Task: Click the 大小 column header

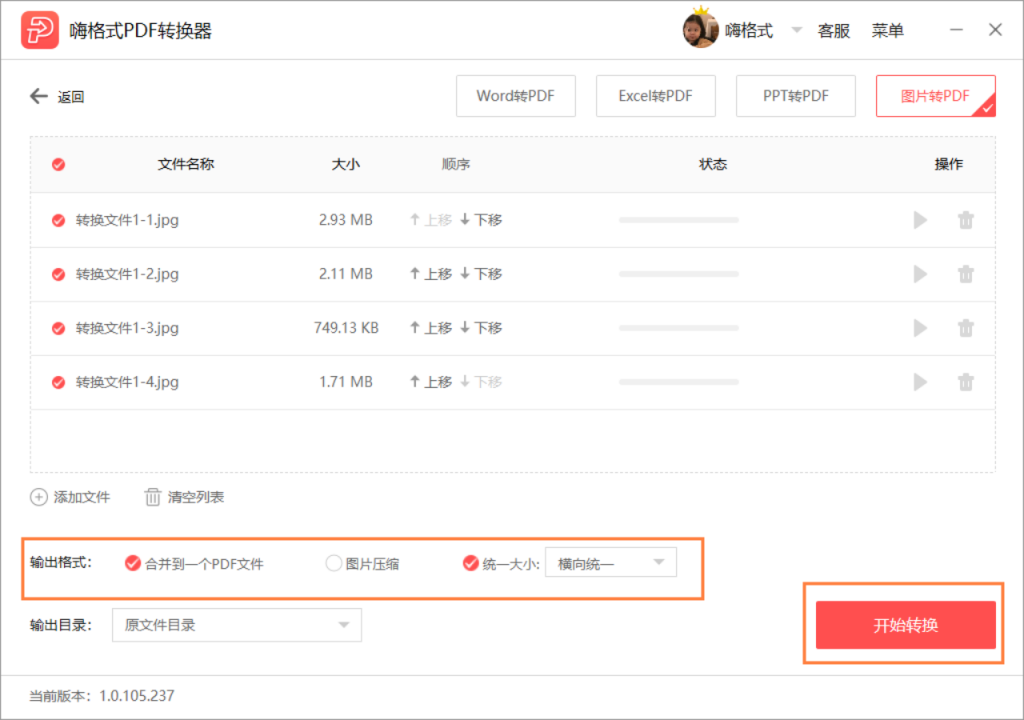Action: pyautogui.click(x=345, y=164)
